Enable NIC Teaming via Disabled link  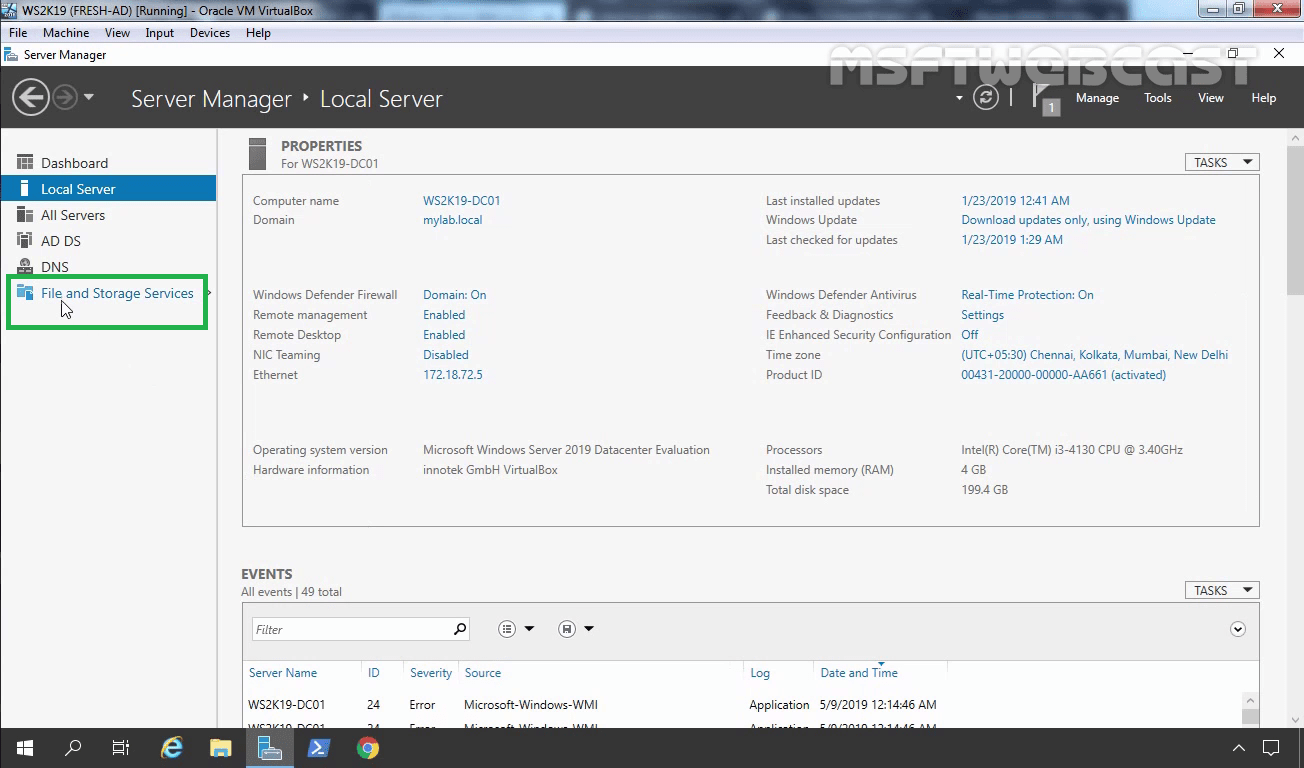coord(445,354)
